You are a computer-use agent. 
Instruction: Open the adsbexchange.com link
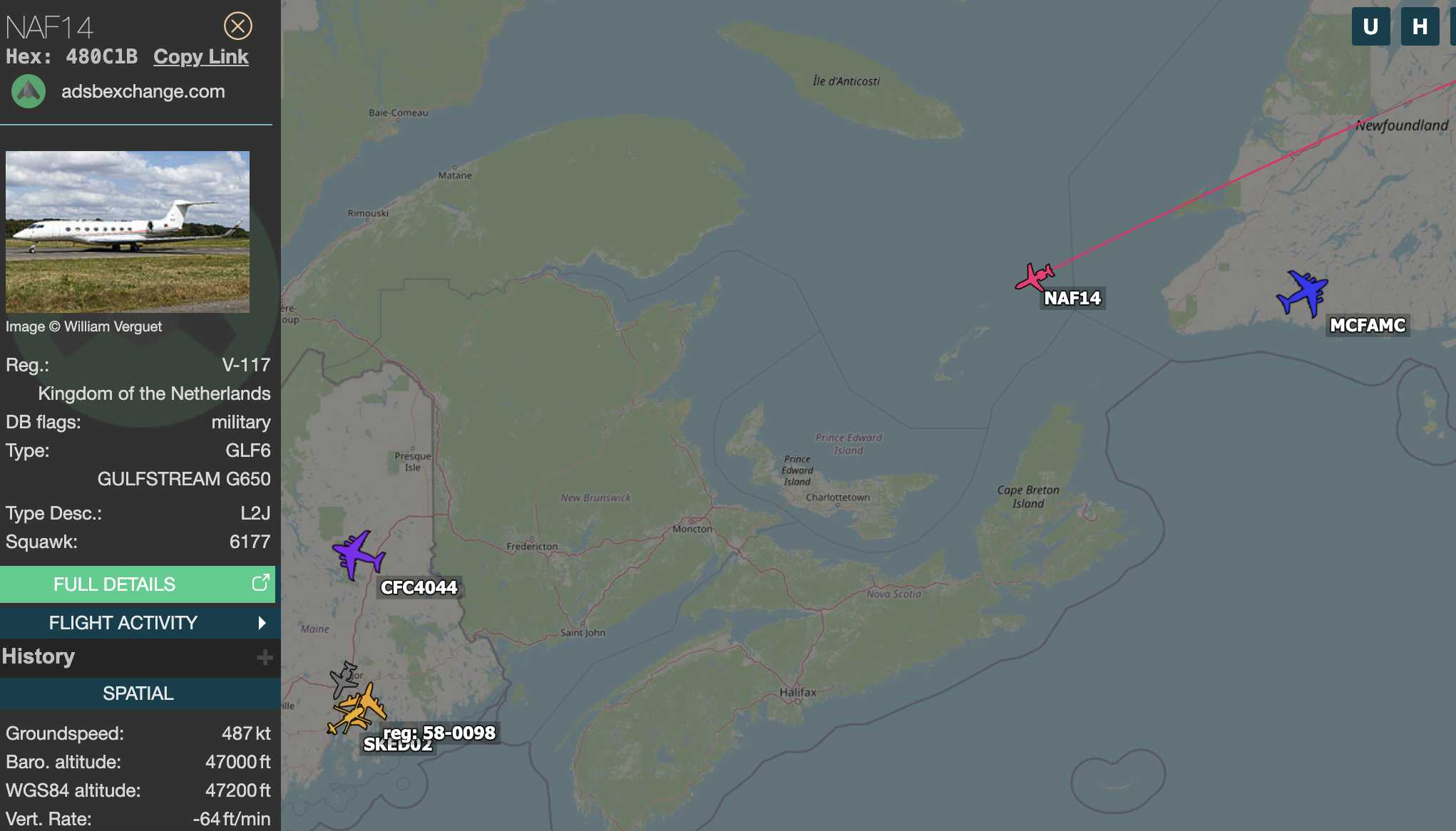point(143,91)
